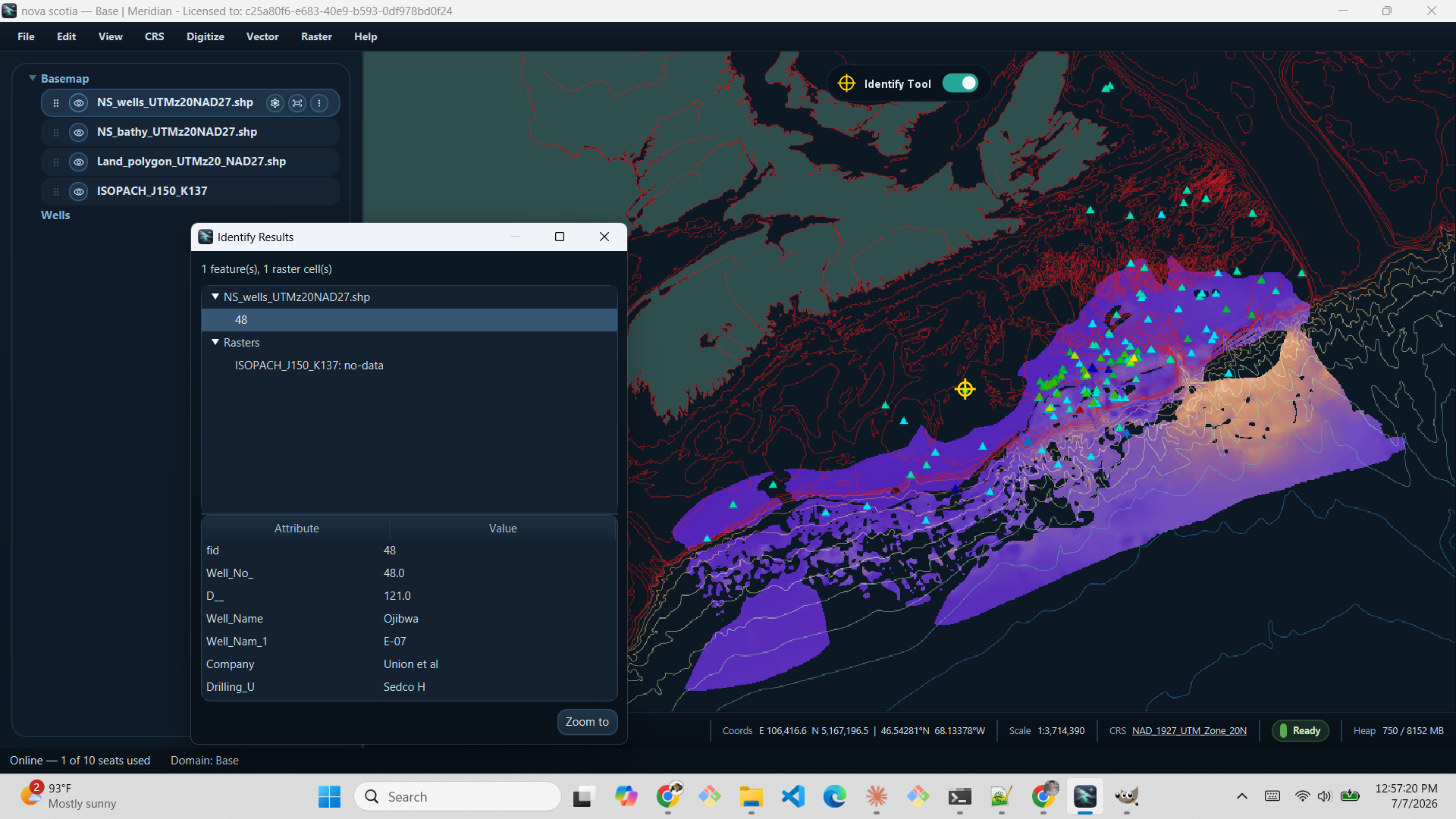This screenshot has width=1456, height=819.
Task: Open Windows Start menu
Action: coord(329,796)
